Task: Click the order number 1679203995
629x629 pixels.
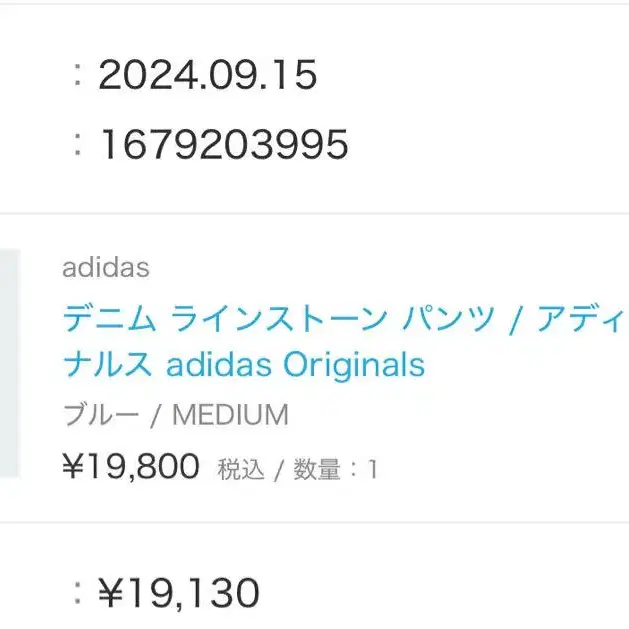Action: 224,144
